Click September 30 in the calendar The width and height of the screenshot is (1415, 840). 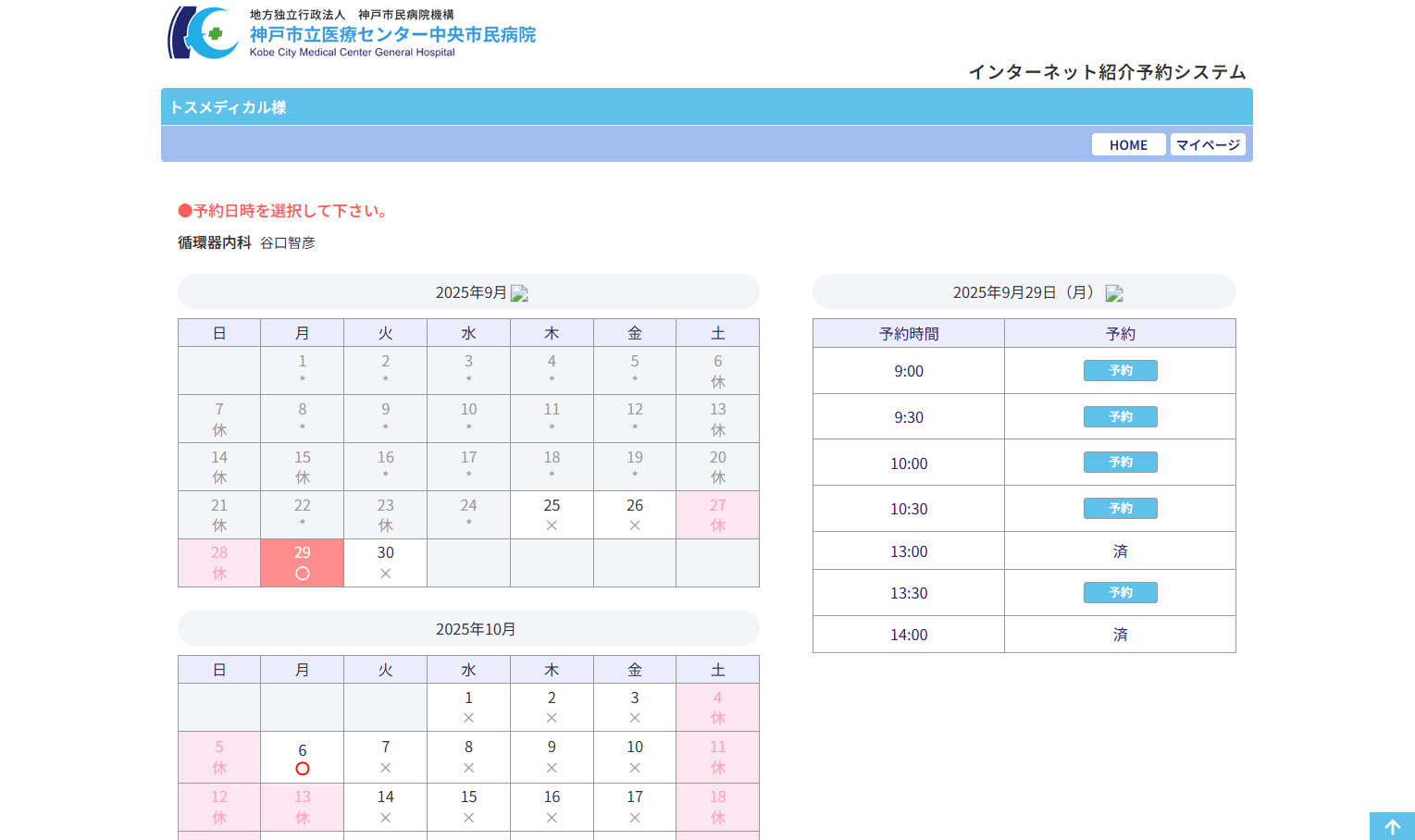[x=385, y=562]
